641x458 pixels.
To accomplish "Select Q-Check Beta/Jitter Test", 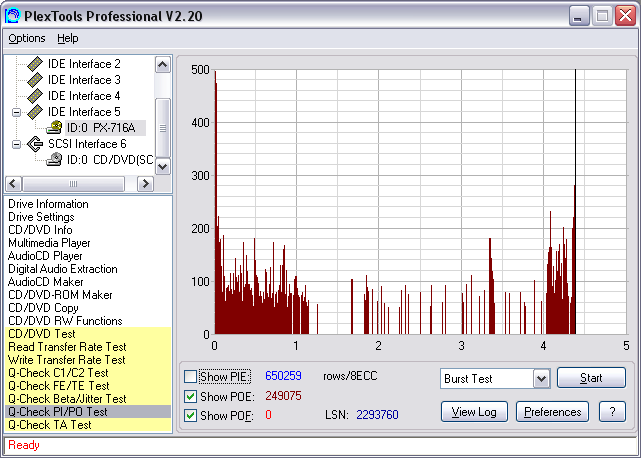I will click(88, 399).
